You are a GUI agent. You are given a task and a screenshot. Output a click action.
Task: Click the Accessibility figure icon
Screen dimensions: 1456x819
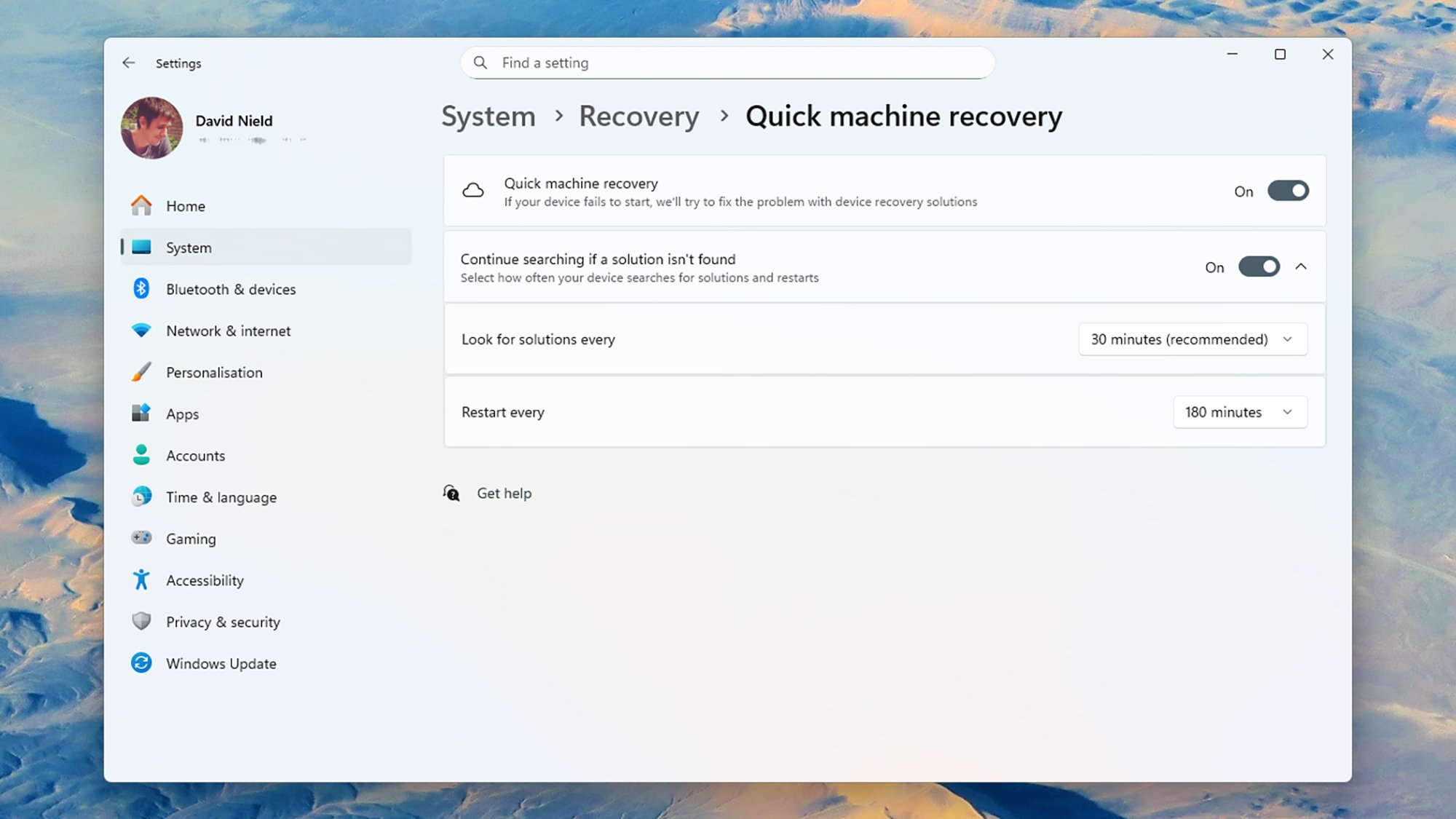pyautogui.click(x=141, y=579)
